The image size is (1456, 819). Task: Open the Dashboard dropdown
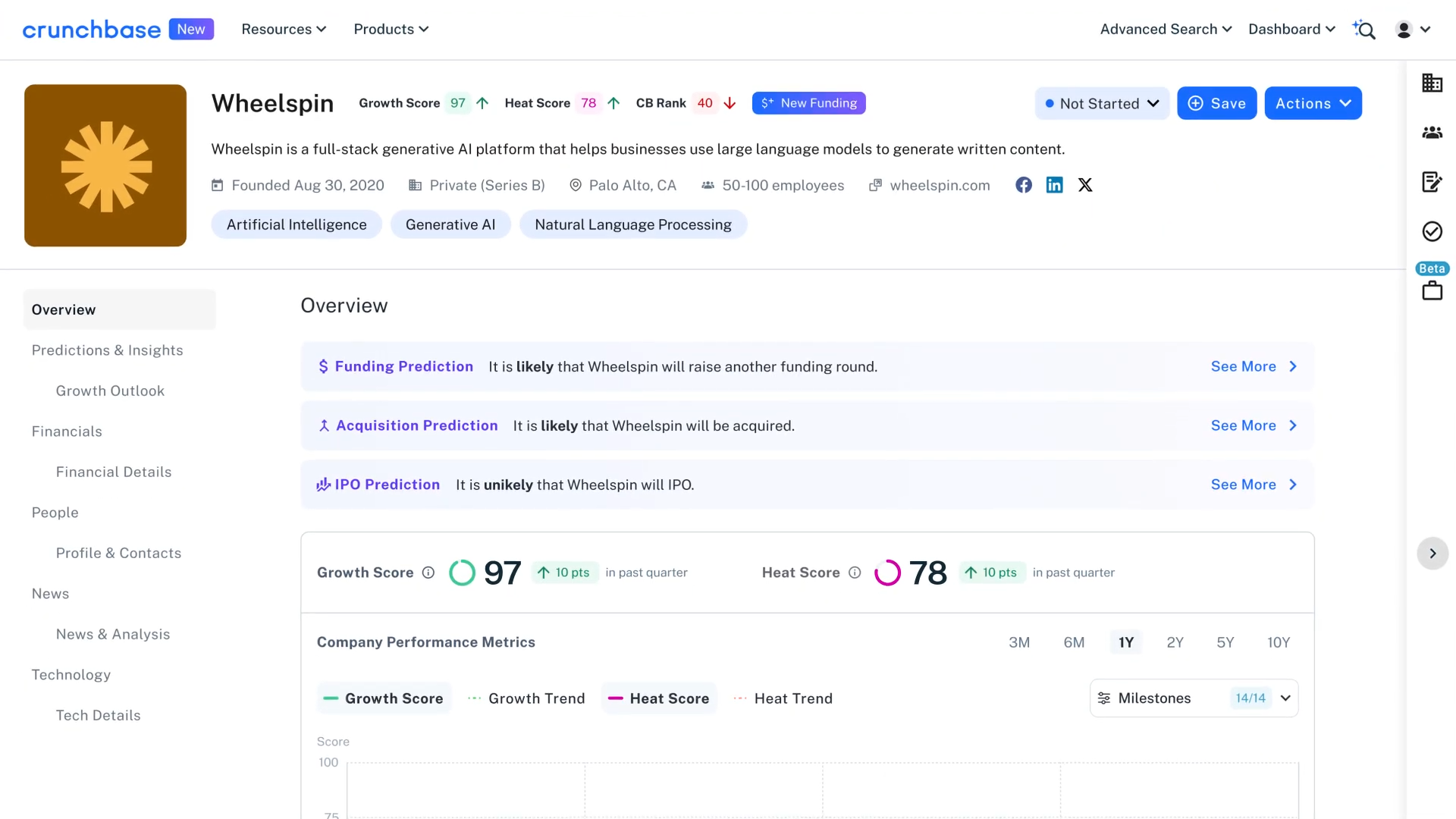[x=1291, y=30]
